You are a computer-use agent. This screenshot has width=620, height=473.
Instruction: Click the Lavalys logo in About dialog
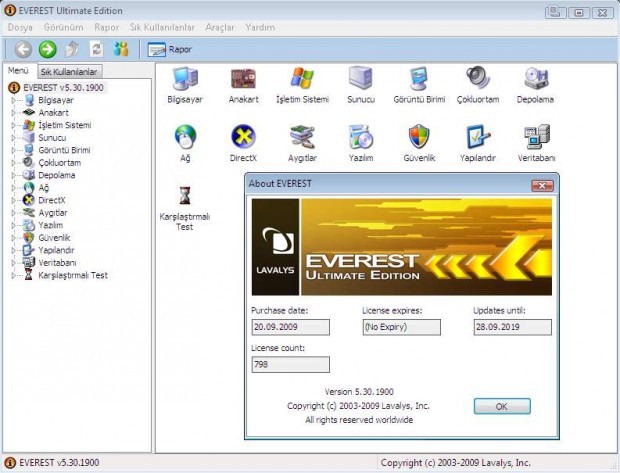276,247
